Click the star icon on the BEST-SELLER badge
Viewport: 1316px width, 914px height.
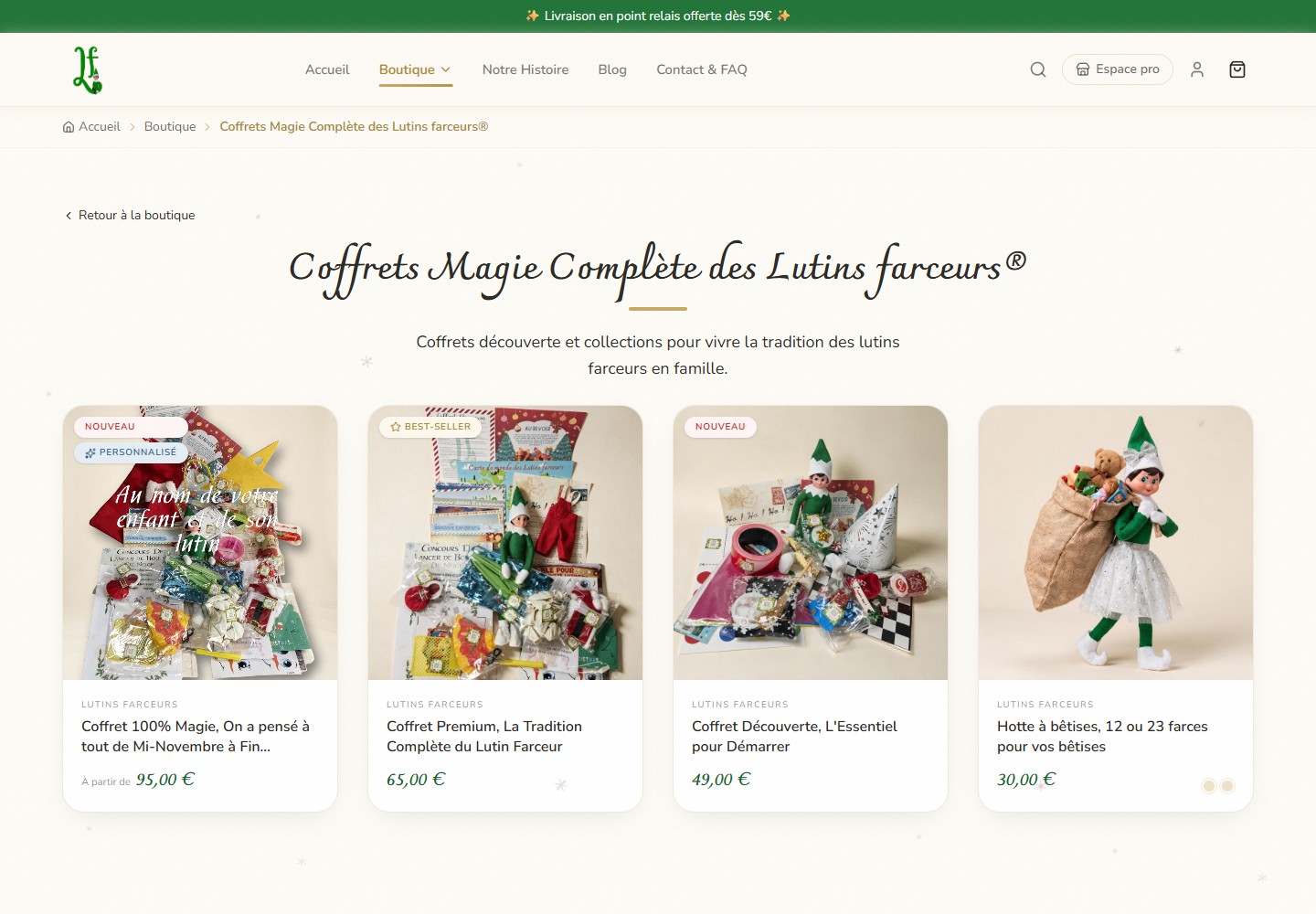click(396, 427)
